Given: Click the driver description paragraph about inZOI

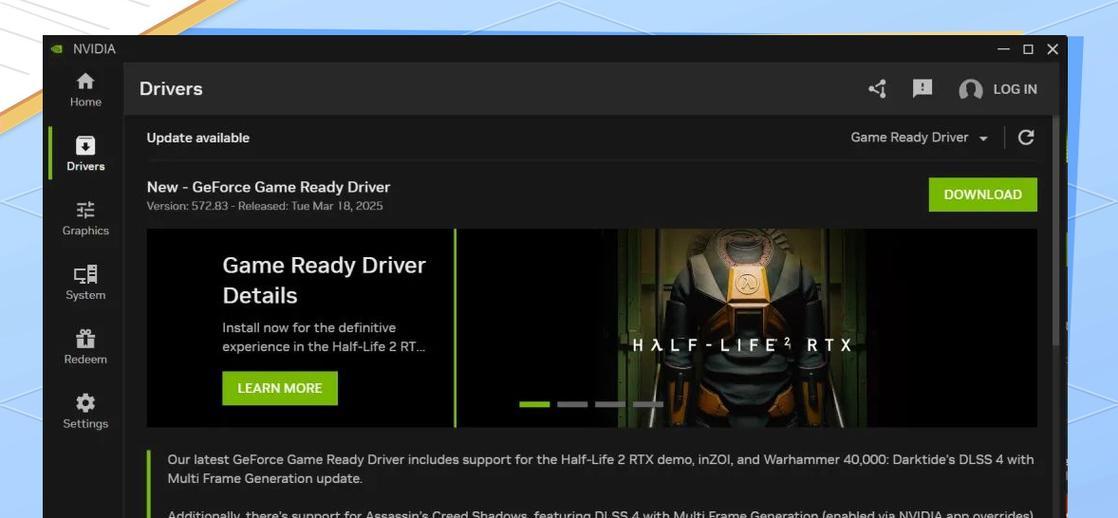Looking at the screenshot, I should (600, 469).
